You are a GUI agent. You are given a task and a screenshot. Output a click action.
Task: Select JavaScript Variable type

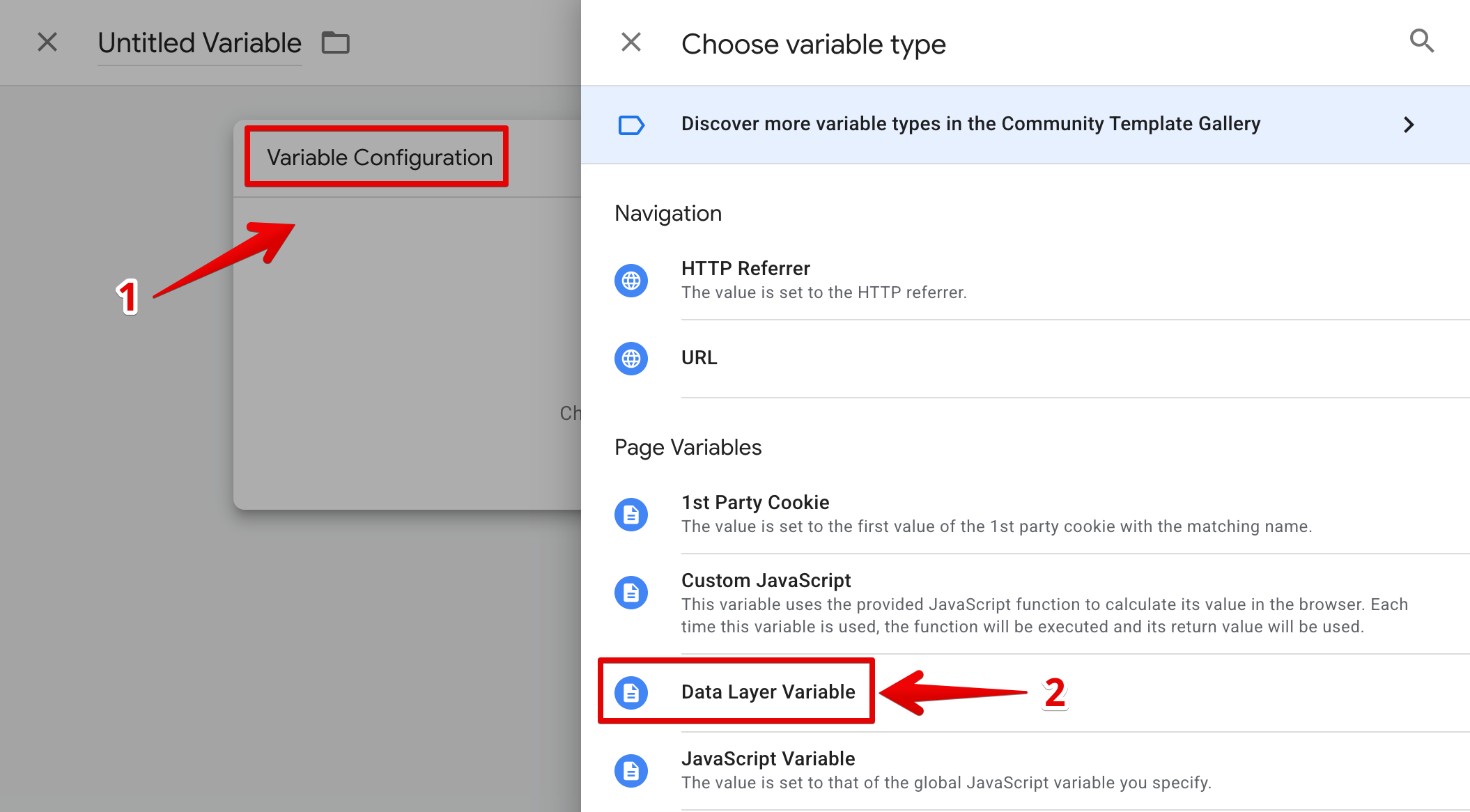coord(768,759)
